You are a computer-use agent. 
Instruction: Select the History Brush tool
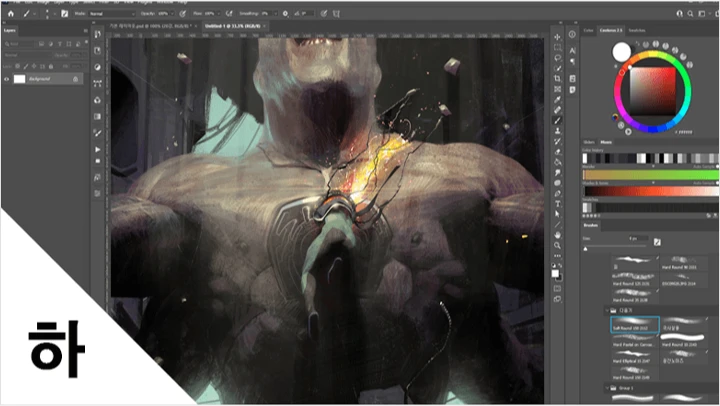(x=557, y=141)
